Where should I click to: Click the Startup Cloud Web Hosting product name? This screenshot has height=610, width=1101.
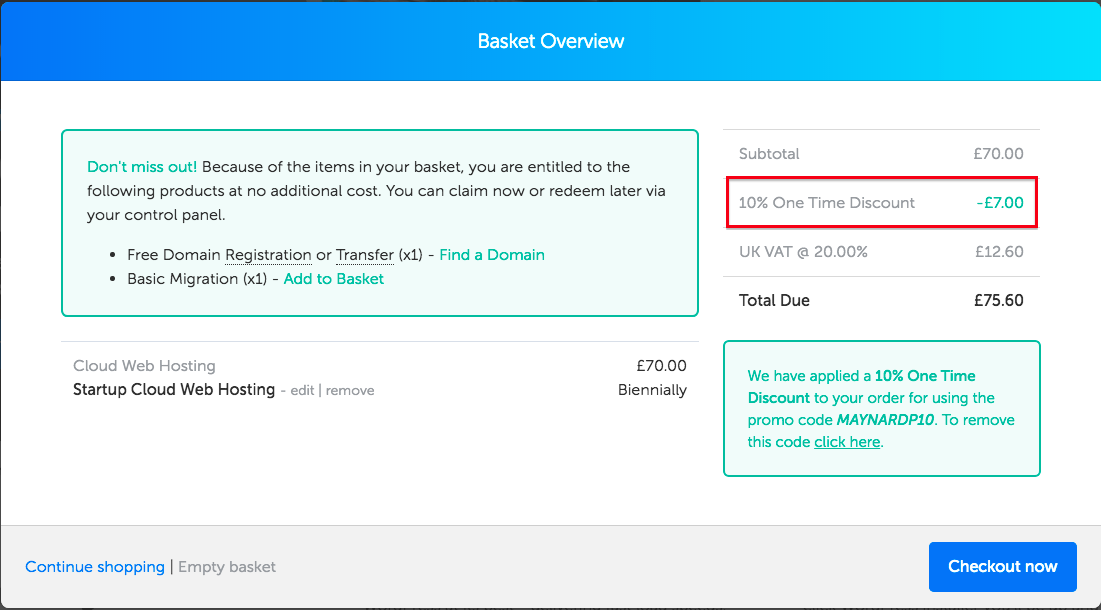click(x=174, y=390)
